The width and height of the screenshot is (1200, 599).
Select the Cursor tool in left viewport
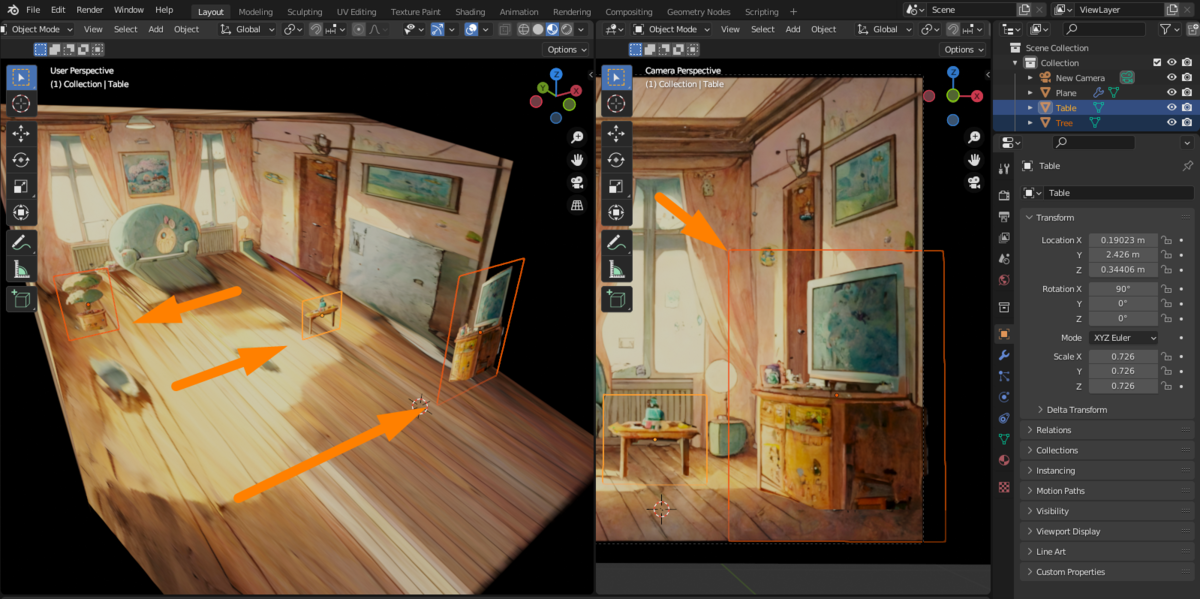coord(21,103)
